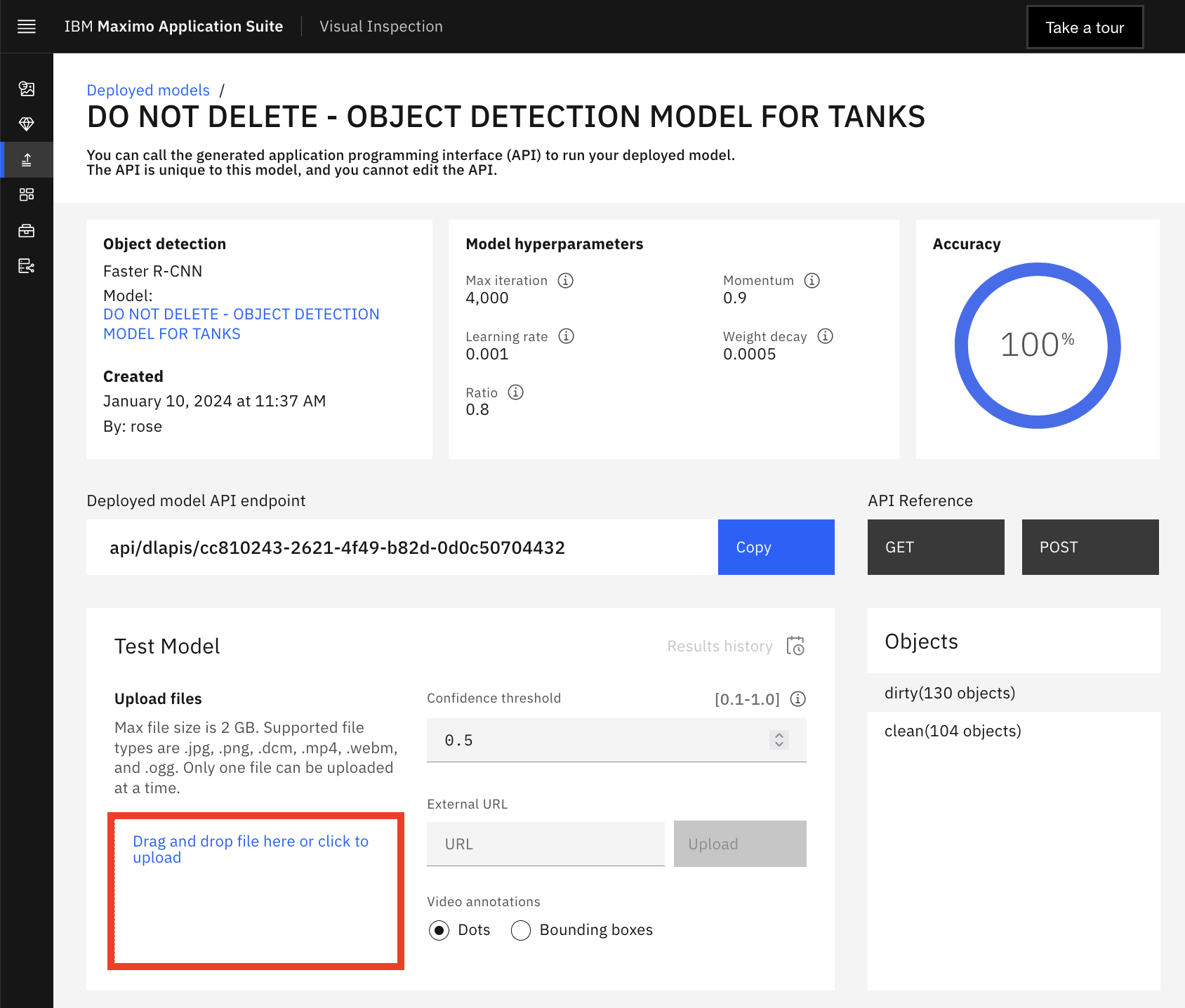Image resolution: width=1185 pixels, height=1008 pixels.
Task: Select the API endpoint text field
Action: [x=402, y=548]
